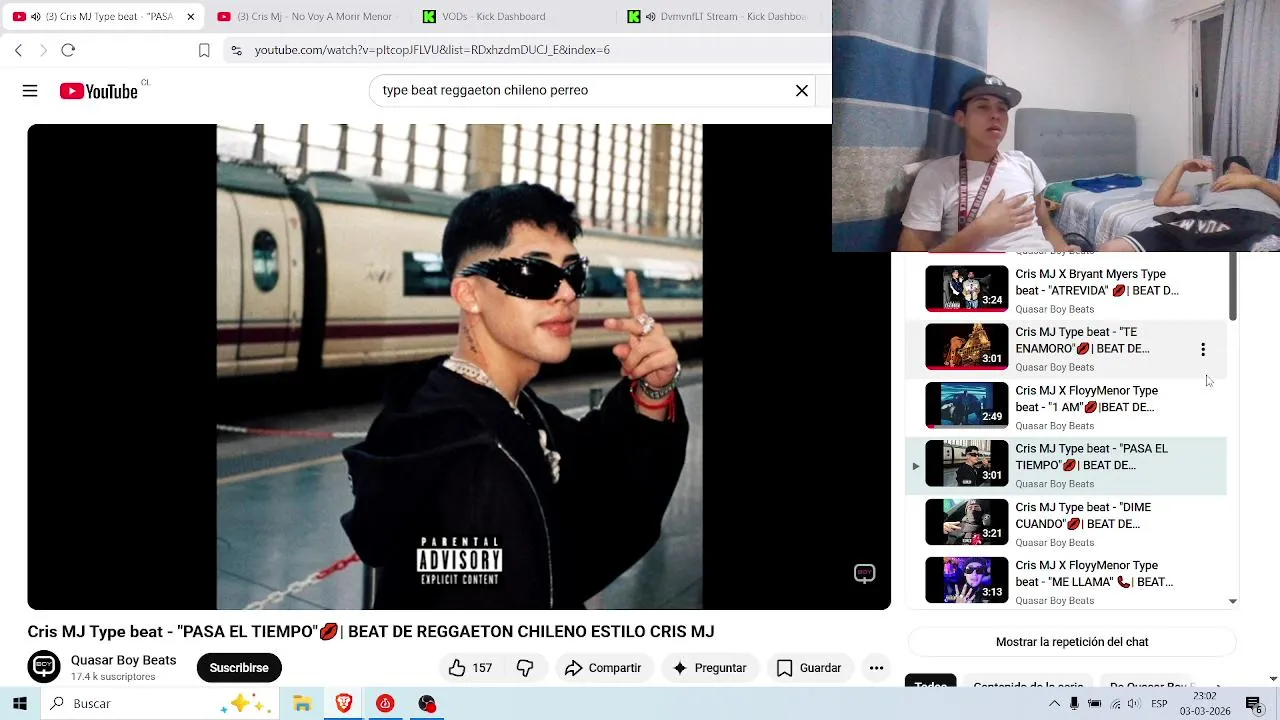This screenshot has height=720, width=1280.
Task: Show hidden system tray icons
Action: 1053,704
